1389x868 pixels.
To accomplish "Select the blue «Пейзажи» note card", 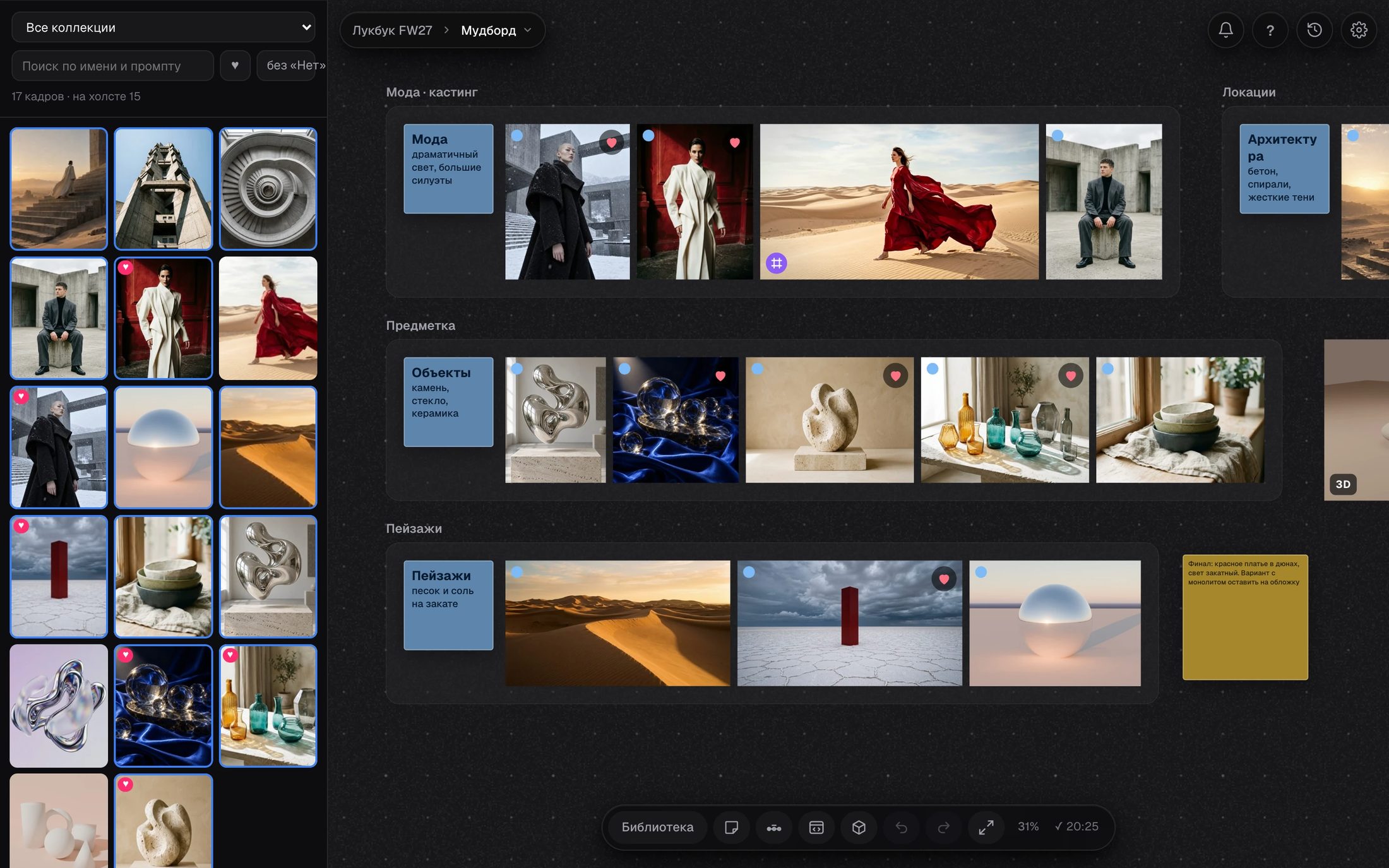I will click(448, 605).
